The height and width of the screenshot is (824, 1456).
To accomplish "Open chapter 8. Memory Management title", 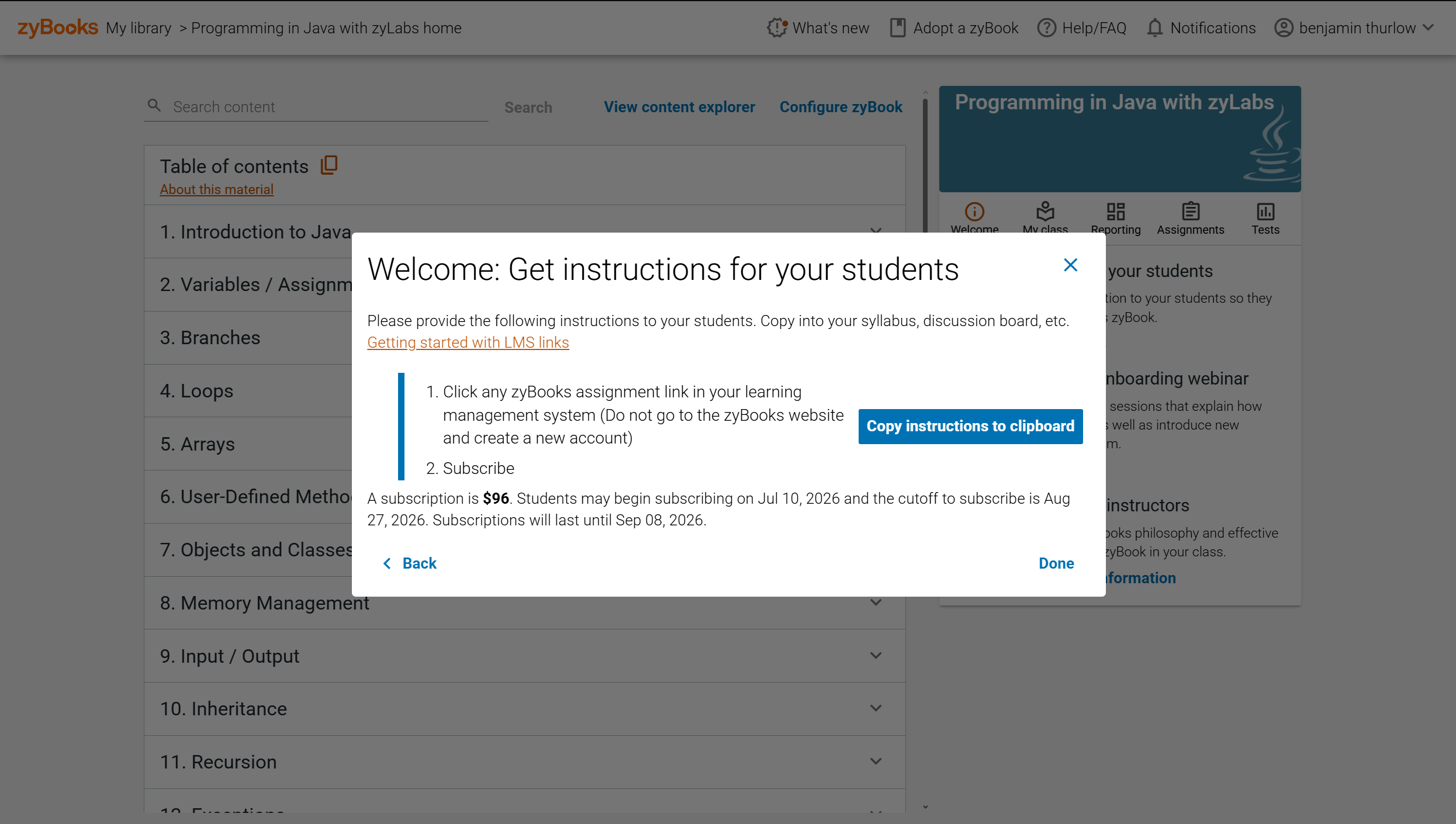I will pyautogui.click(x=264, y=603).
